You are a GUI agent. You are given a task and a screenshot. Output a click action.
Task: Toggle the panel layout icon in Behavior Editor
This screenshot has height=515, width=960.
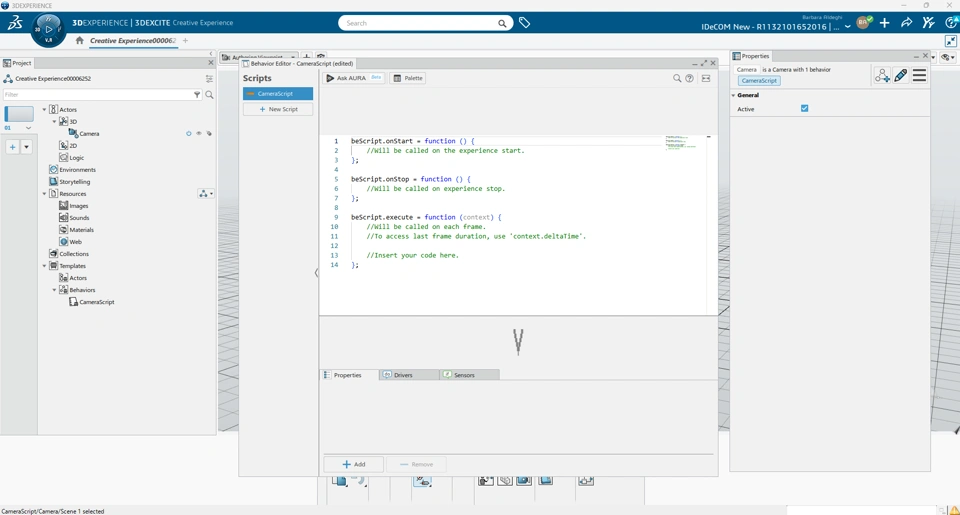(706, 78)
